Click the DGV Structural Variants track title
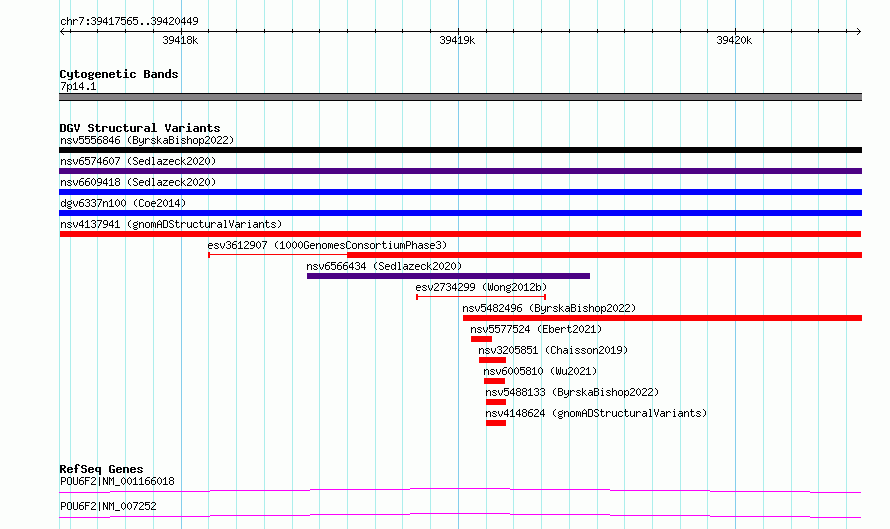 tap(140, 128)
